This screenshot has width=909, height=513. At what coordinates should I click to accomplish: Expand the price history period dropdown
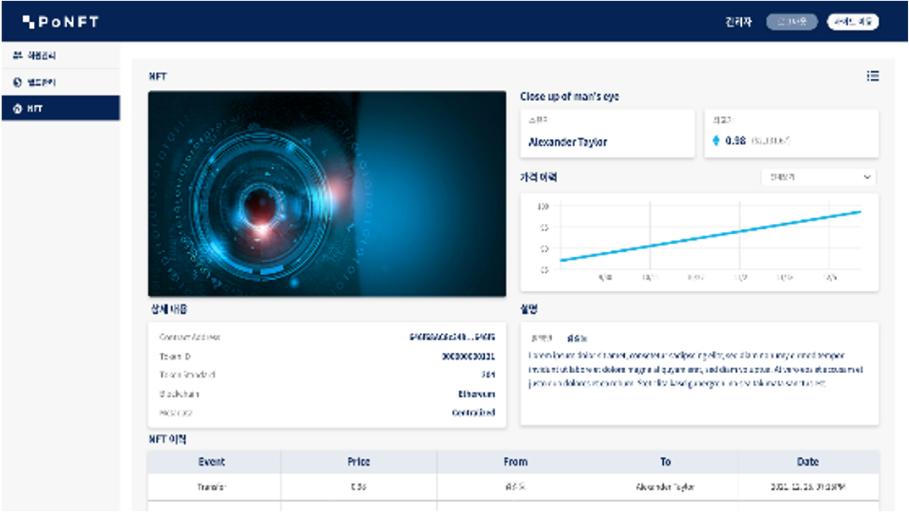[x=818, y=177]
